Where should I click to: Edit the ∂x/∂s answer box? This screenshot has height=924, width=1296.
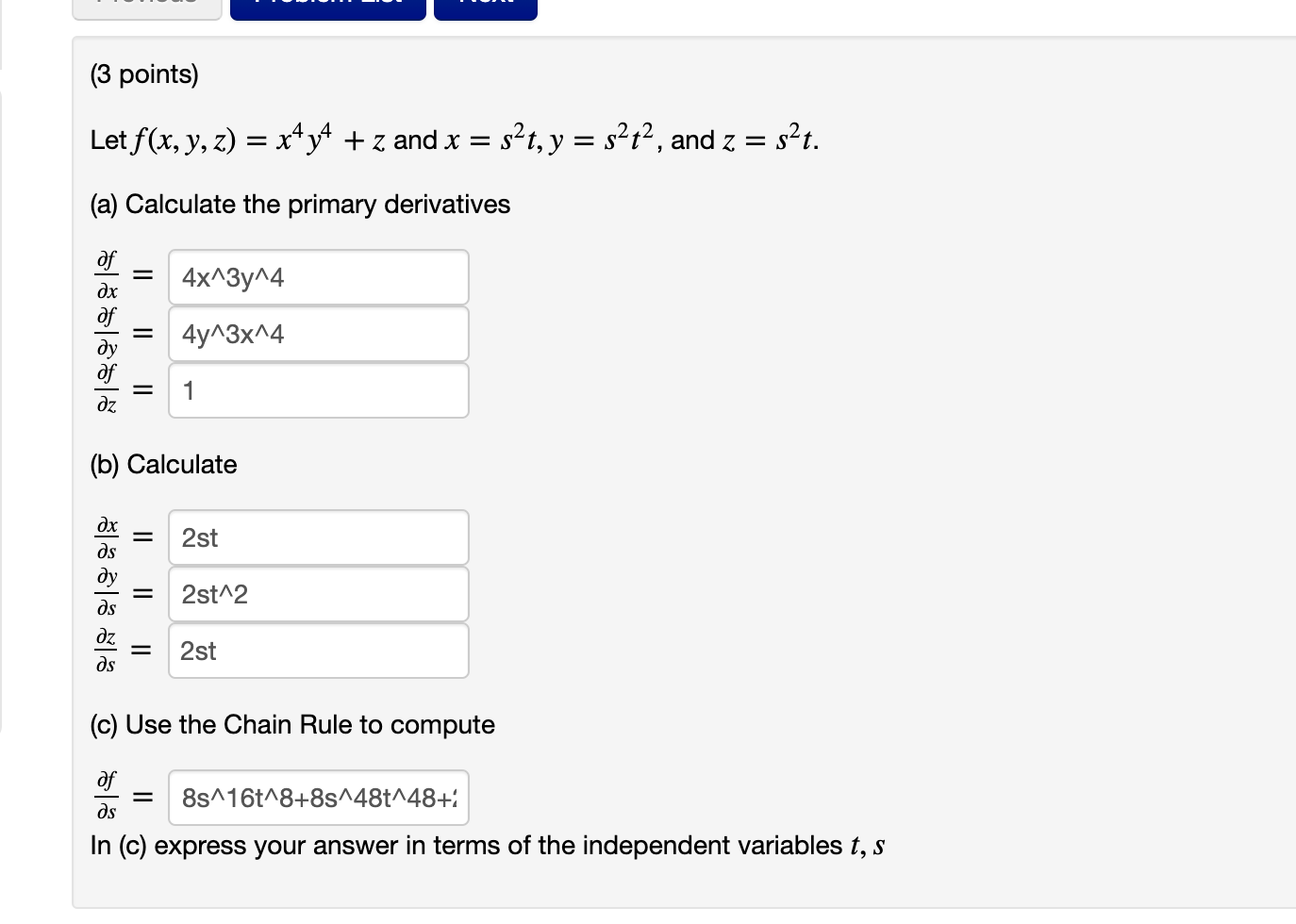319,537
